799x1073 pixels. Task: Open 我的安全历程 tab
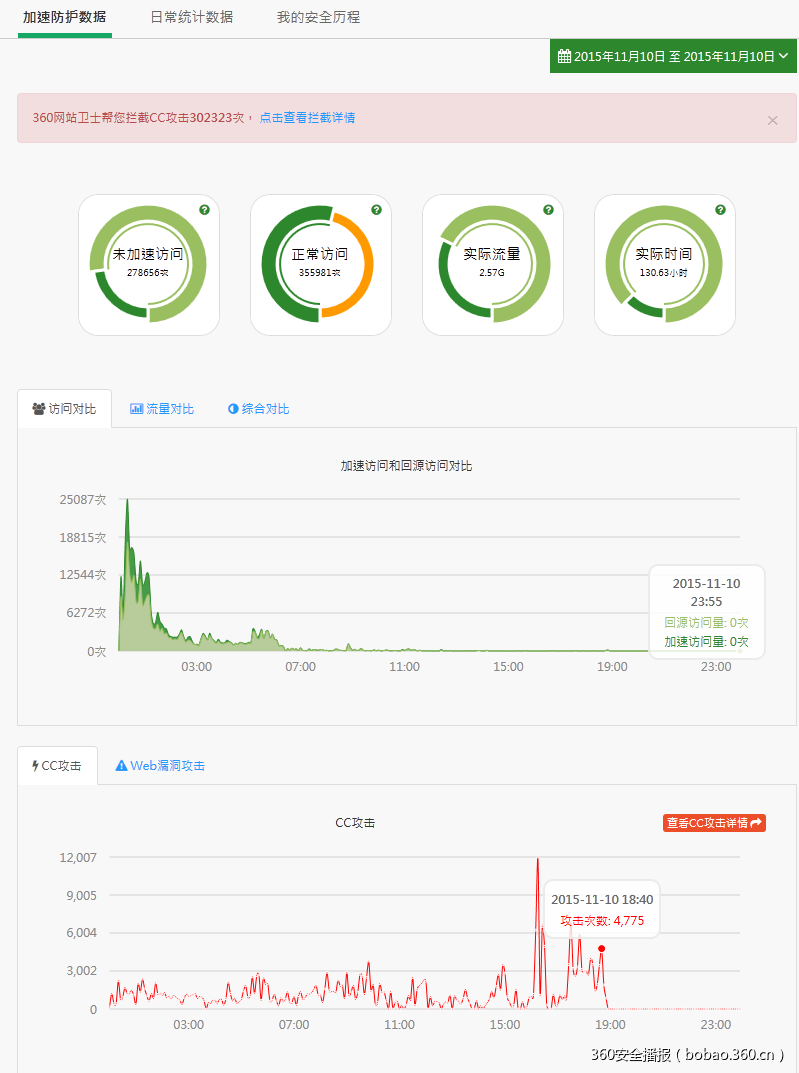pyautogui.click(x=318, y=18)
